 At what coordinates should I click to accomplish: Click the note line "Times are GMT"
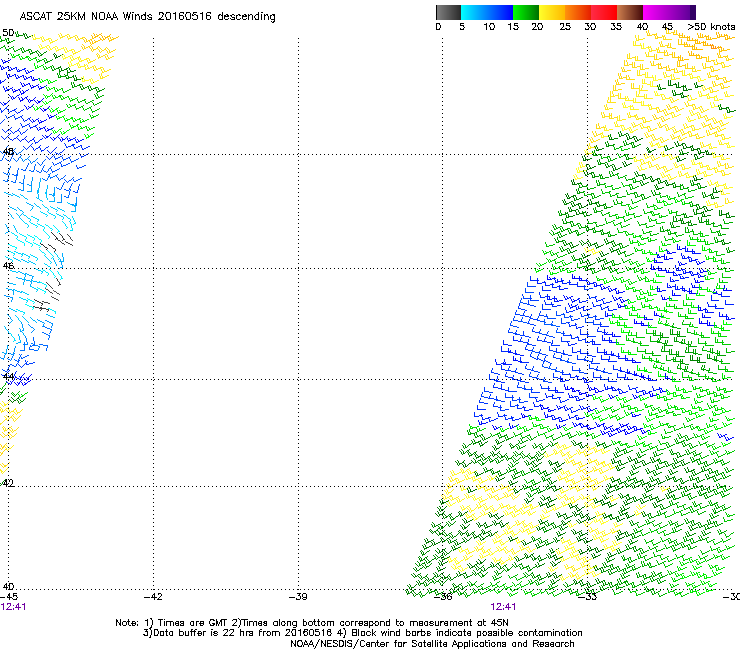(x=312, y=623)
